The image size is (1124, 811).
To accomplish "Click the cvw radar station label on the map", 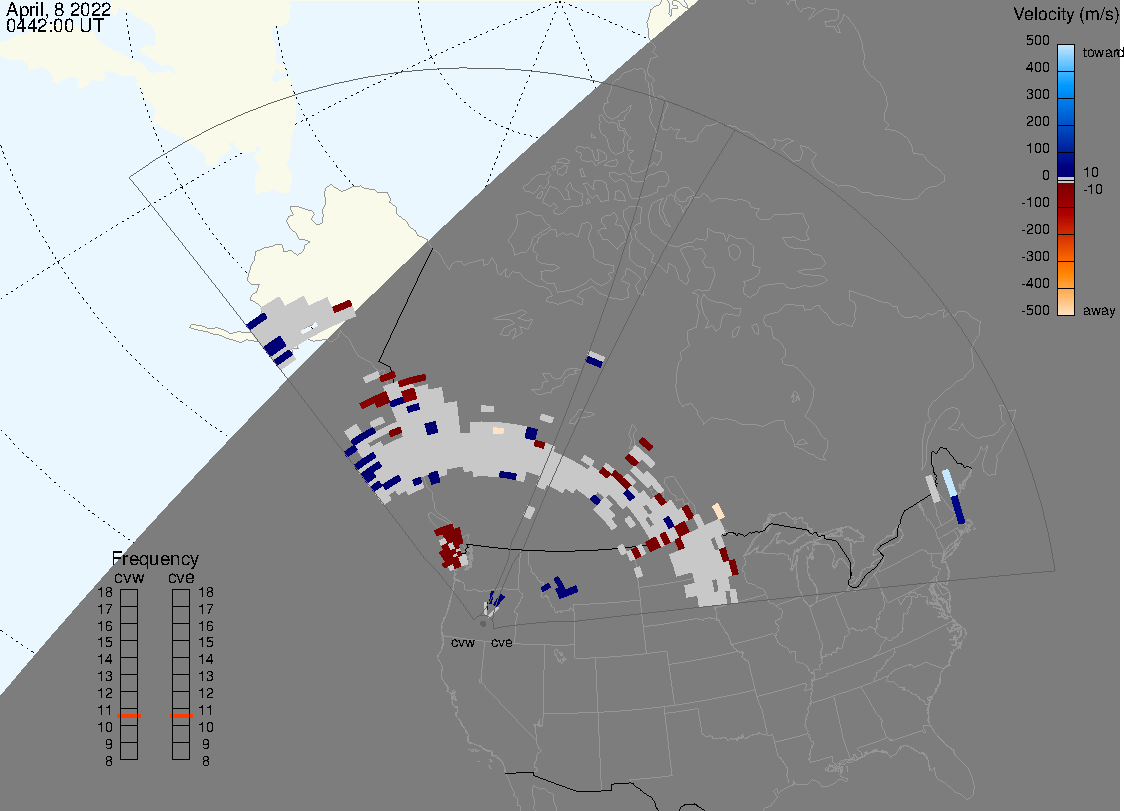I will 463,642.
